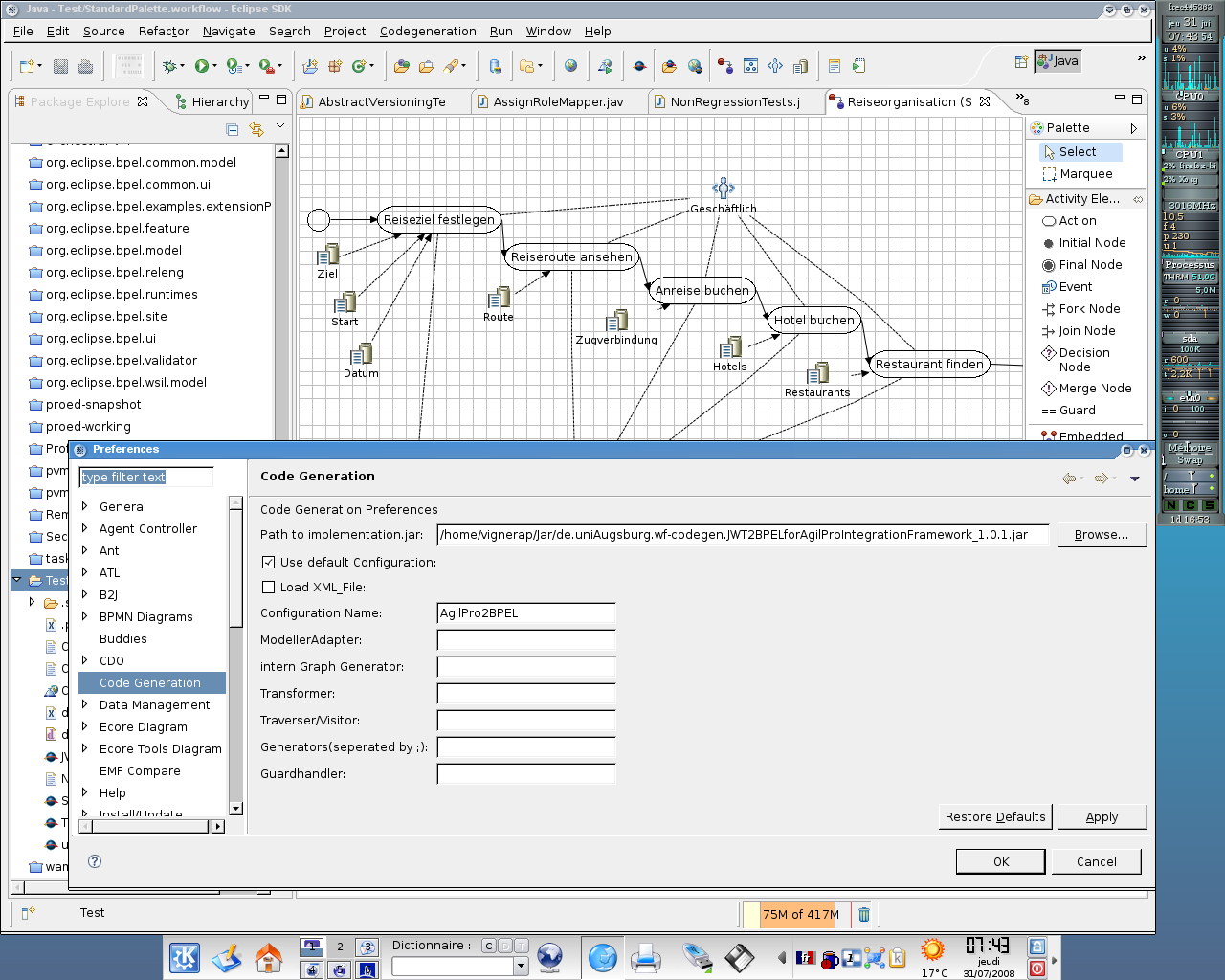Click the Geschäftlich role icon in diagram
The height and width of the screenshot is (980, 1225).
(x=724, y=188)
